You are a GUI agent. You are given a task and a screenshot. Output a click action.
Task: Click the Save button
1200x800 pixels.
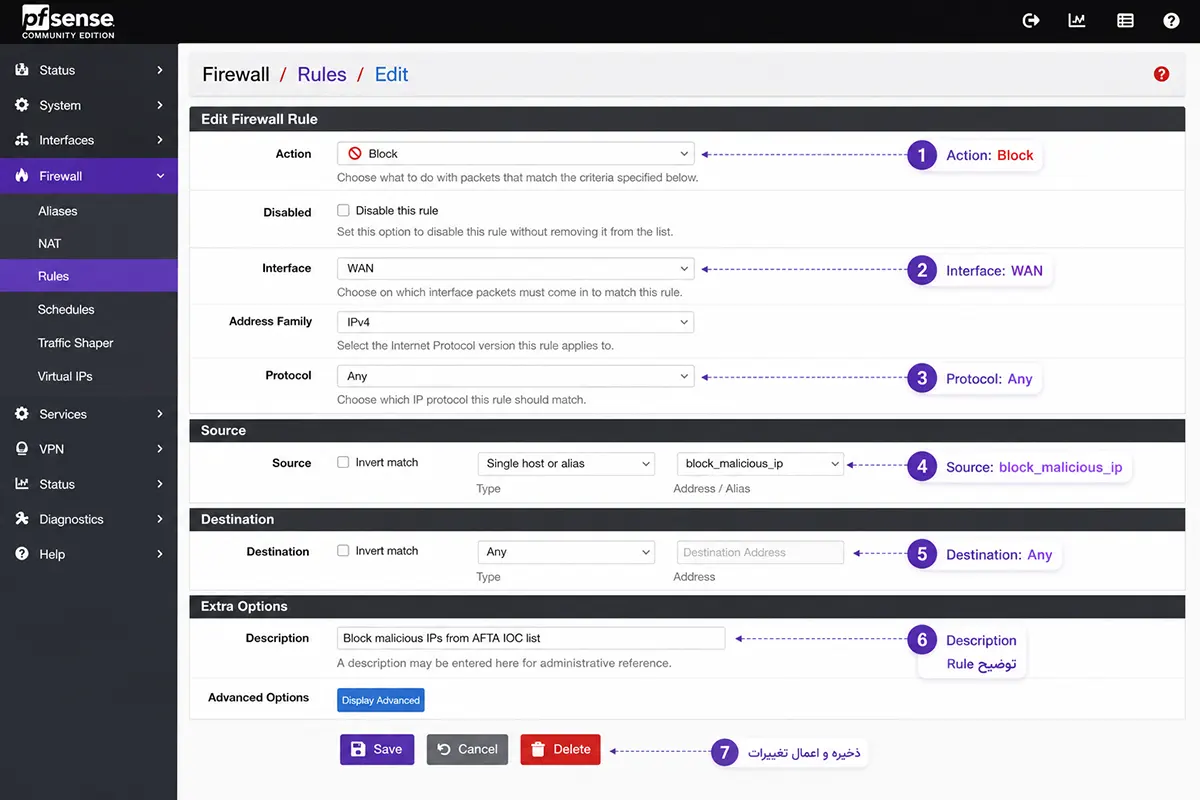(377, 749)
